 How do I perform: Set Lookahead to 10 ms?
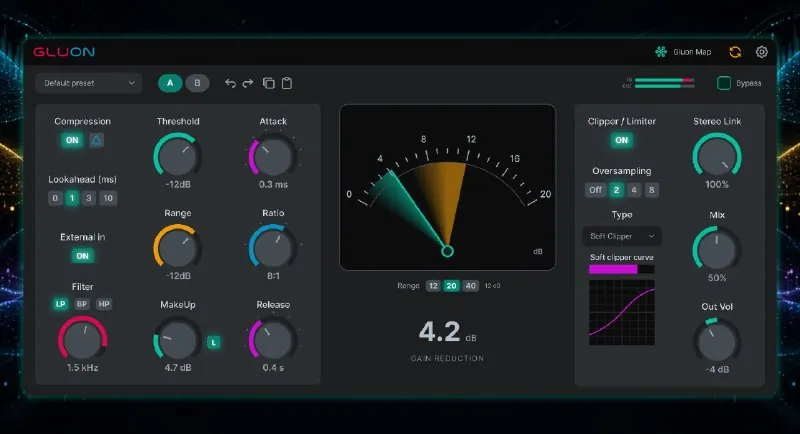(108, 198)
